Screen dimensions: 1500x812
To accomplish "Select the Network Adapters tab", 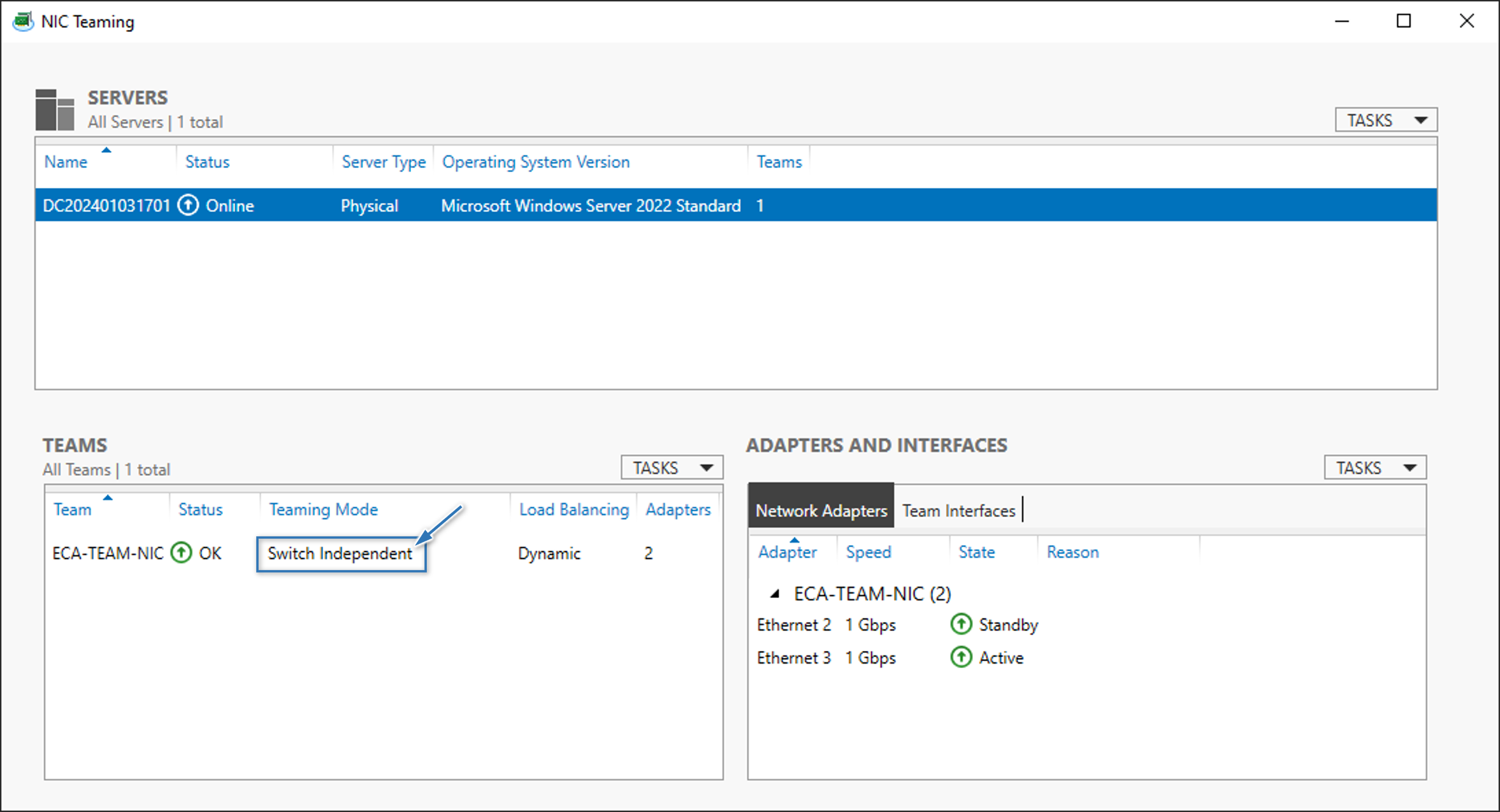I will click(x=821, y=511).
